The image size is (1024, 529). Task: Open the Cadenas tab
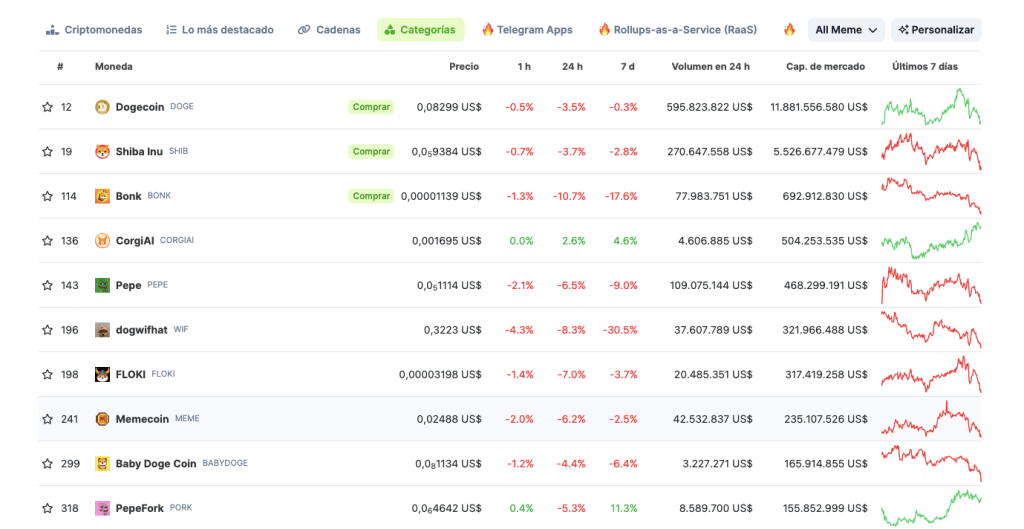[329, 30]
